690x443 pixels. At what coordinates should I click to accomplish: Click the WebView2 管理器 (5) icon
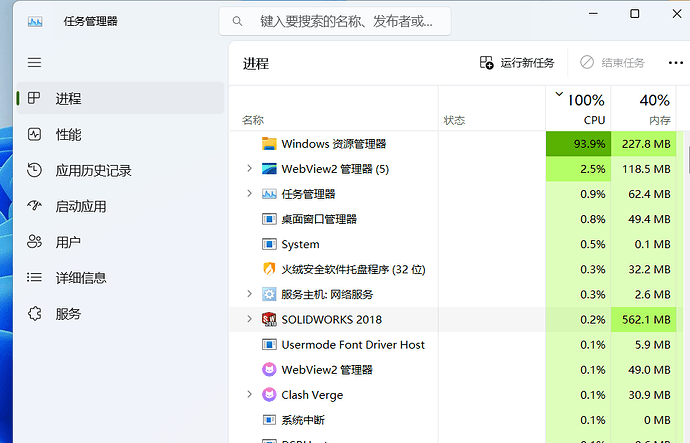tap(269, 169)
